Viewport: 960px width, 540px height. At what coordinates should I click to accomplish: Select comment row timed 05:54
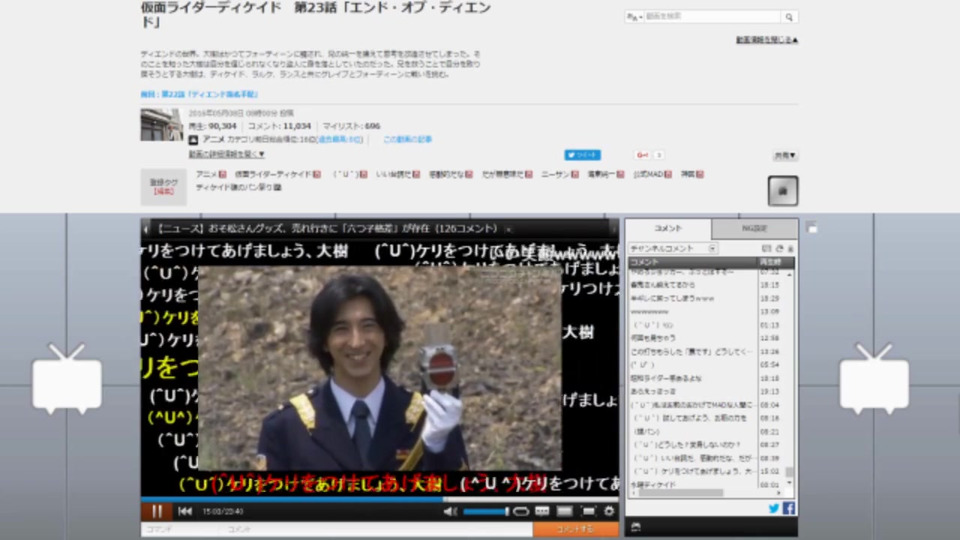coord(705,365)
